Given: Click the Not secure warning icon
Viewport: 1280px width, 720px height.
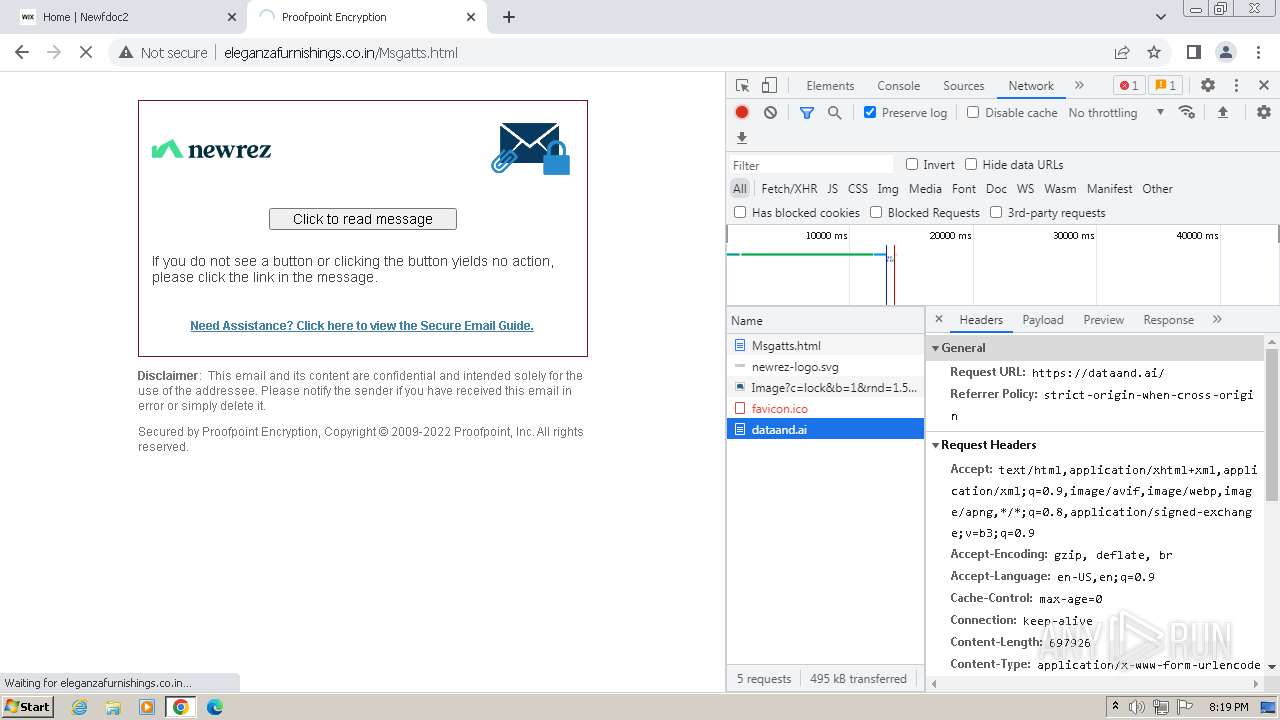Looking at the screenshot, I should pyautogui.click(x=126, y=52).
